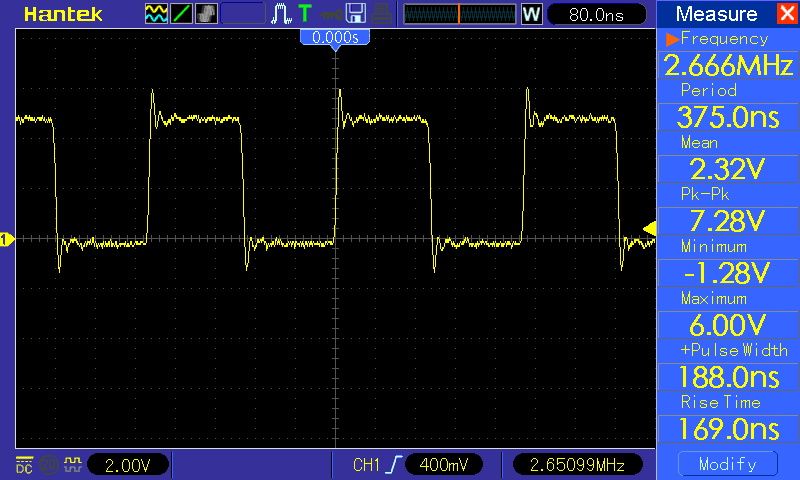Viewport: 800px width, 480px height.
Task: Click the green T trigger status icon
Action: (x=305, y=13)
